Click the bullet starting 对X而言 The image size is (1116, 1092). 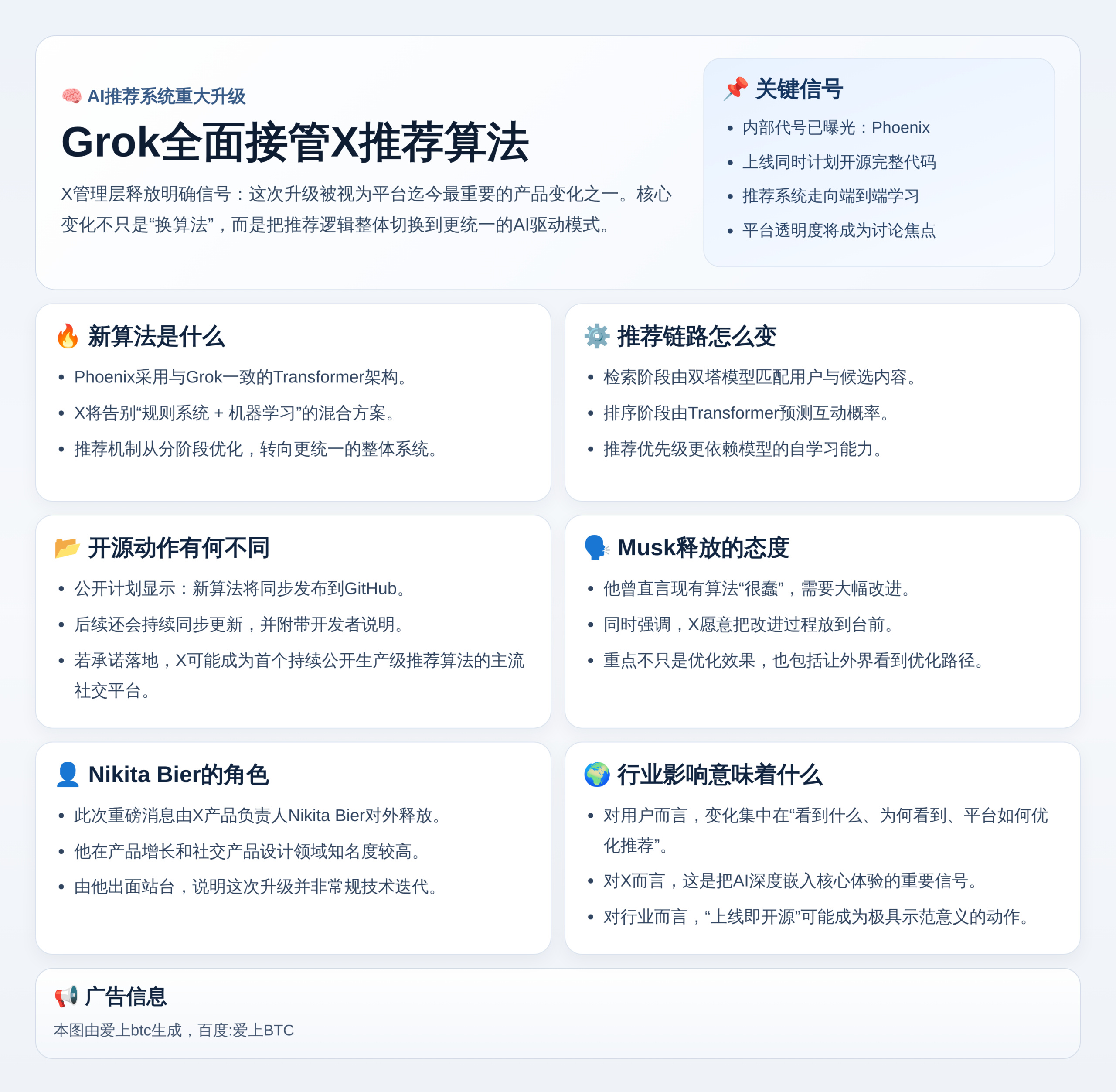(791, 881)
